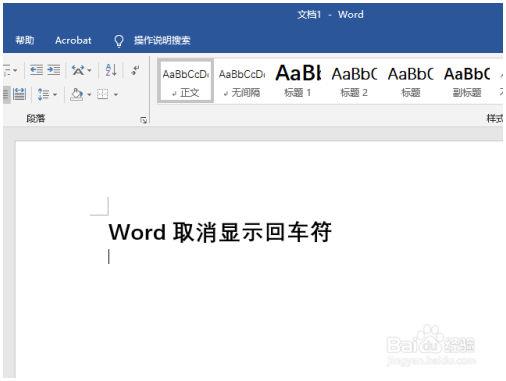Click the Distributed alignment icon
Viewport: 506px width, 381px height.
(x=19, y=94)
